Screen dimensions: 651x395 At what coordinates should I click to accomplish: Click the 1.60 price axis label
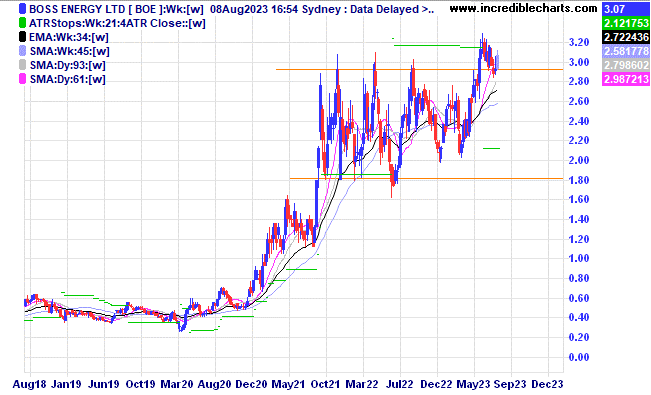[x=579, y=199]
